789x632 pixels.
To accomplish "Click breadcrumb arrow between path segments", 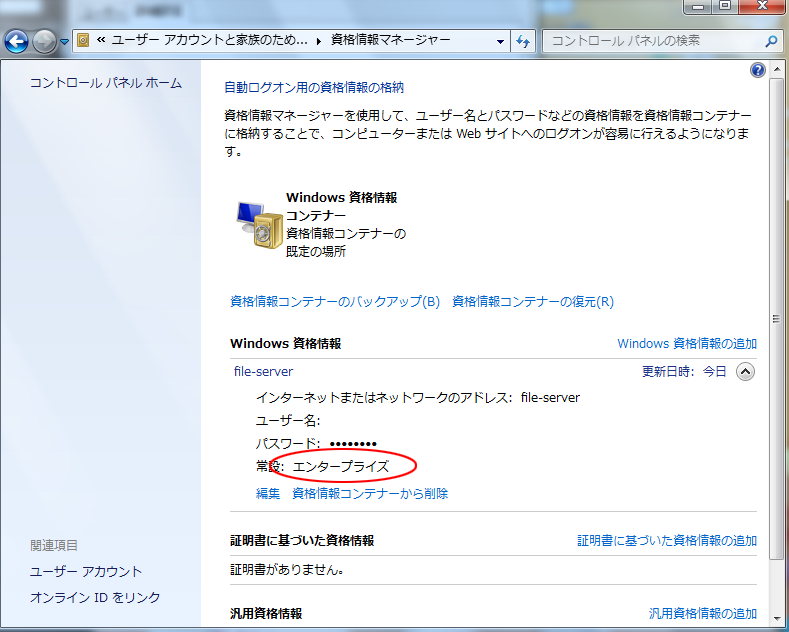I will 319,41.
